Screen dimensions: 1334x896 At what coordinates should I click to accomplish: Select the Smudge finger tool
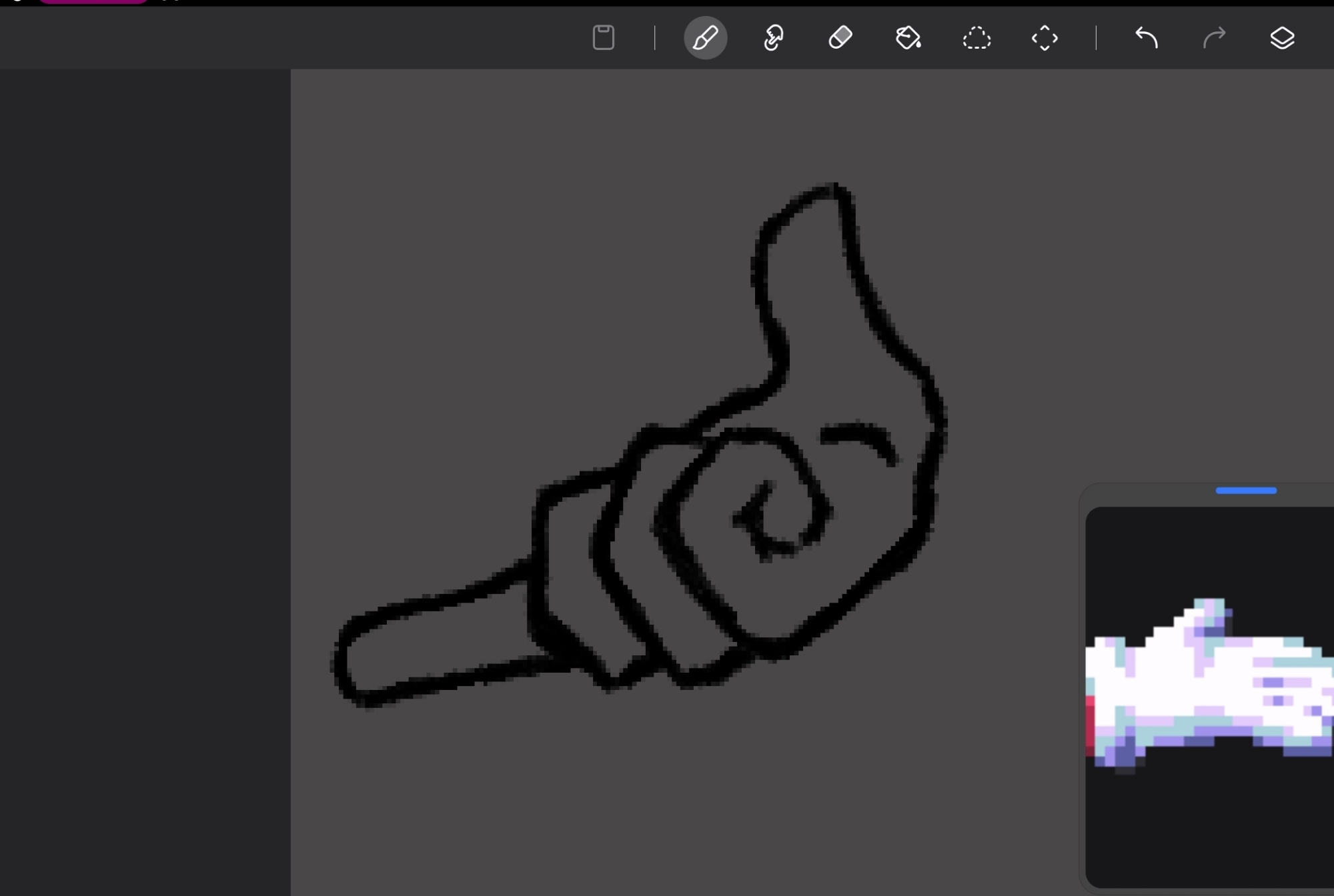pos(773,38)
